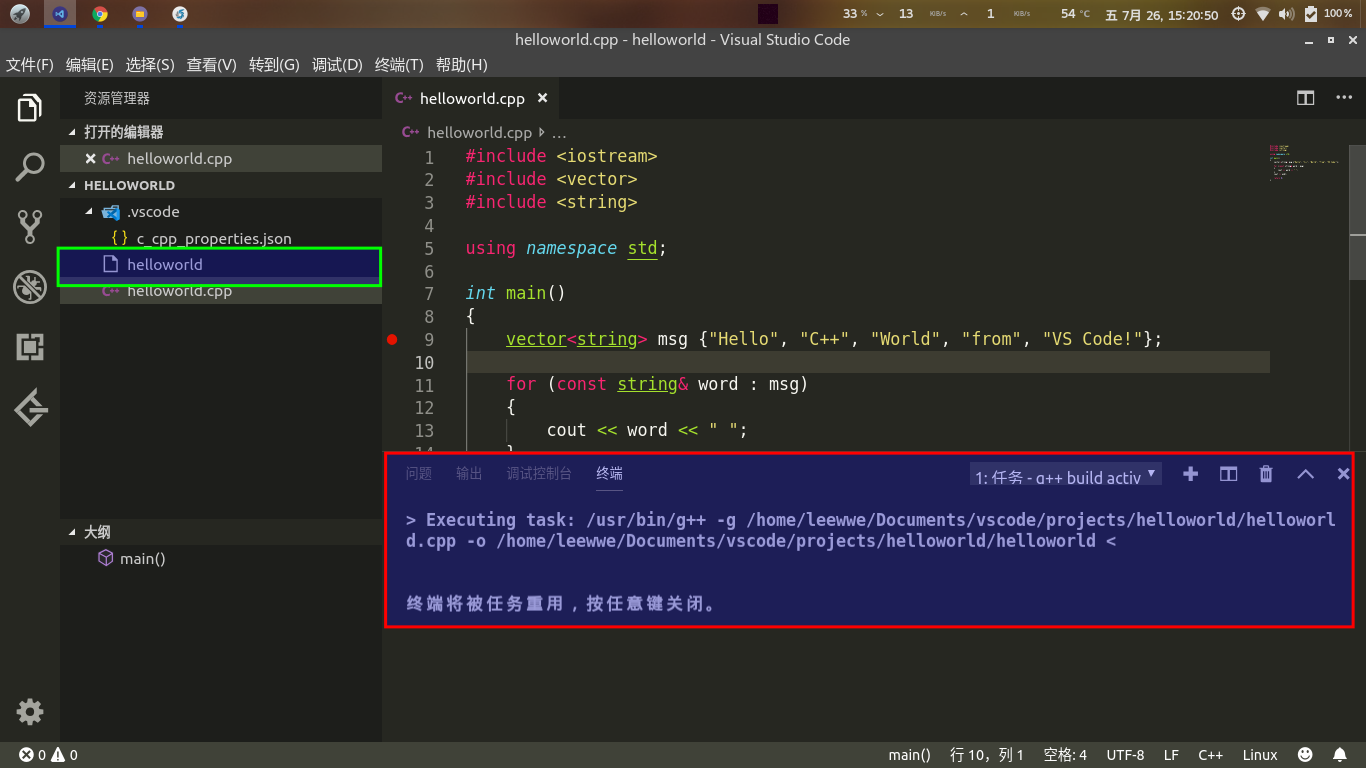
Task: Split the terminal pane
Action: point(1228,474)
